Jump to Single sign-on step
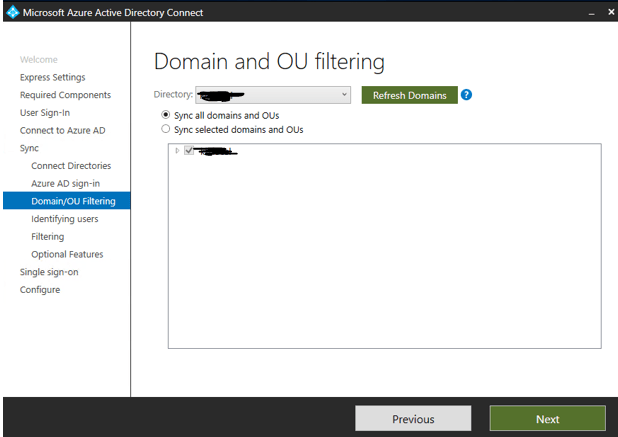The width and height of the screenshot is (618, 437). point(49,272)
